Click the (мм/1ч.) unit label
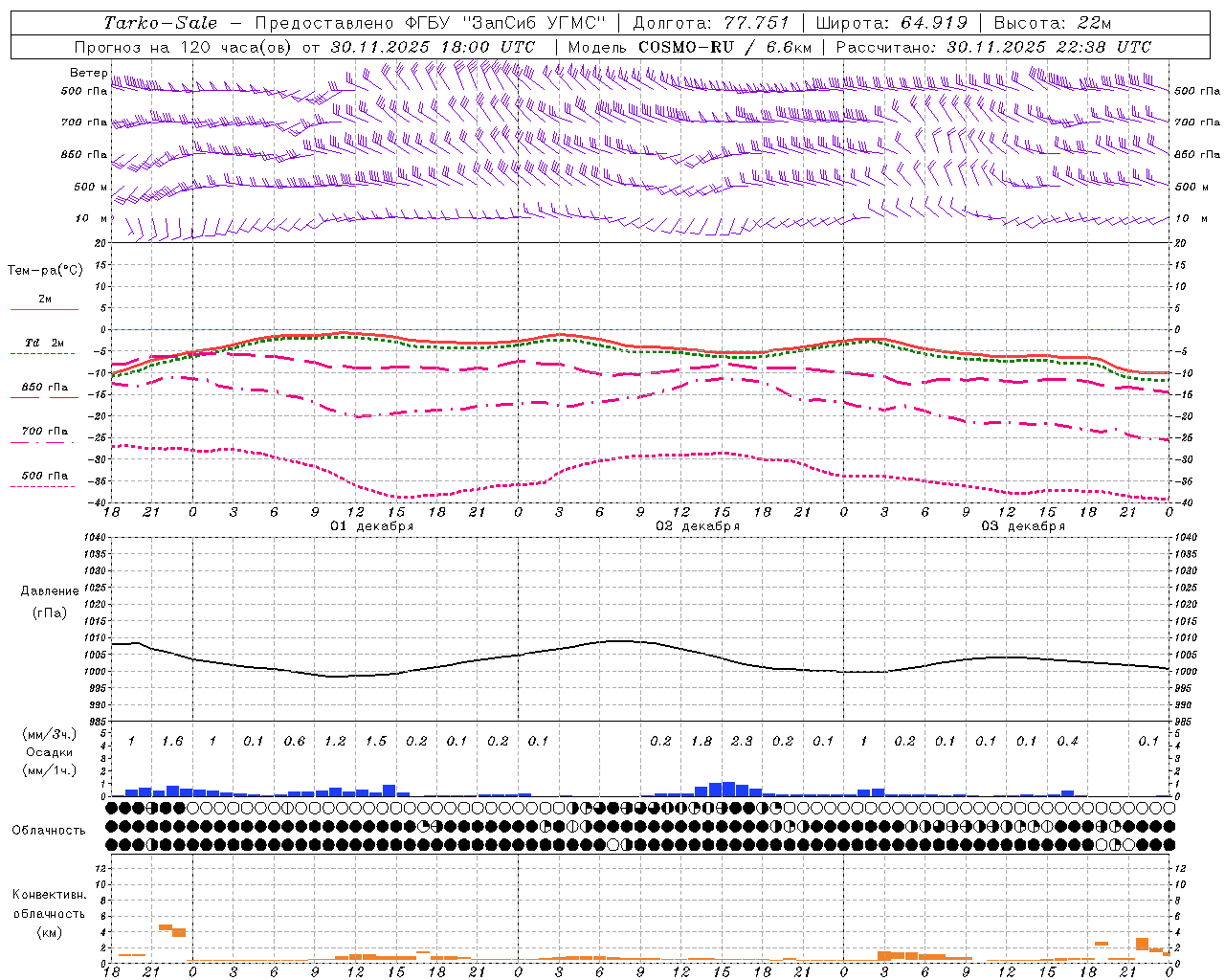 point(49,770)
